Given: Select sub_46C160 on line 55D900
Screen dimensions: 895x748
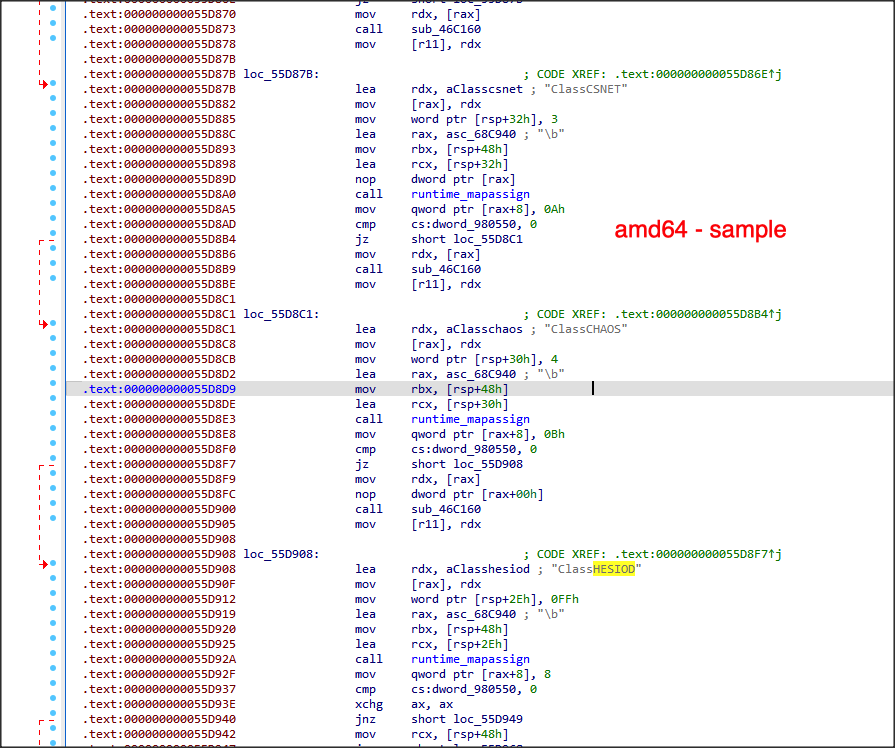Looking at the screenshot, I should (x=446, y=509).
